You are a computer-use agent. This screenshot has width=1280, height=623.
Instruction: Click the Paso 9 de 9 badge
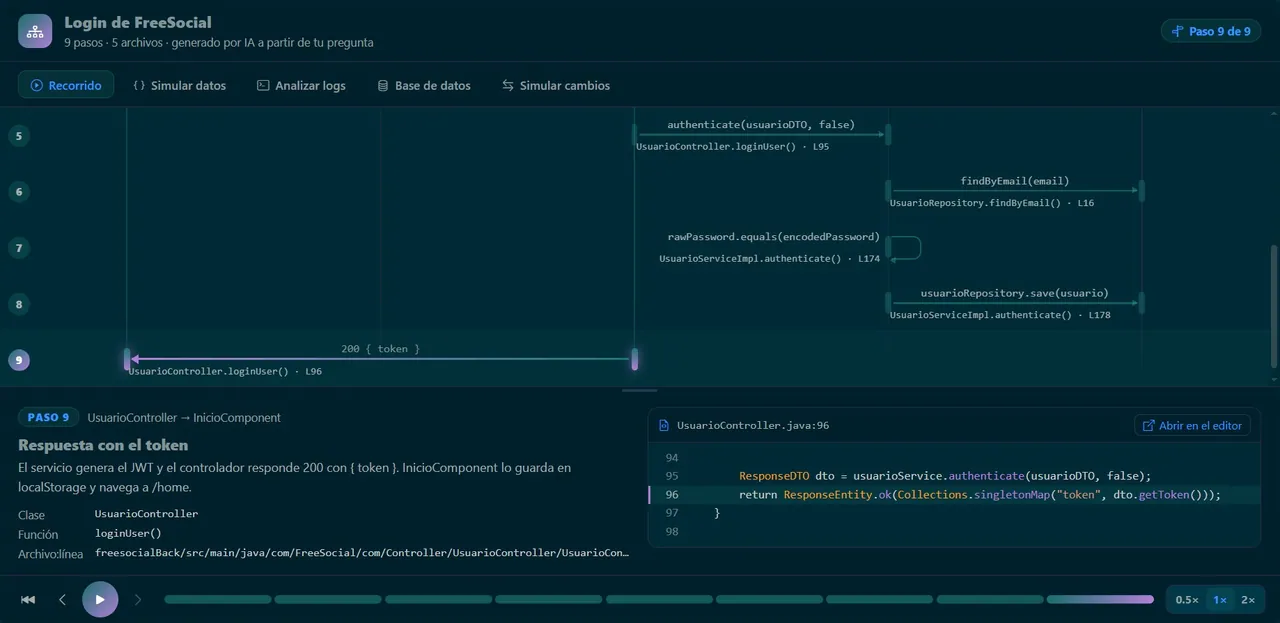tap(1210, 31)
